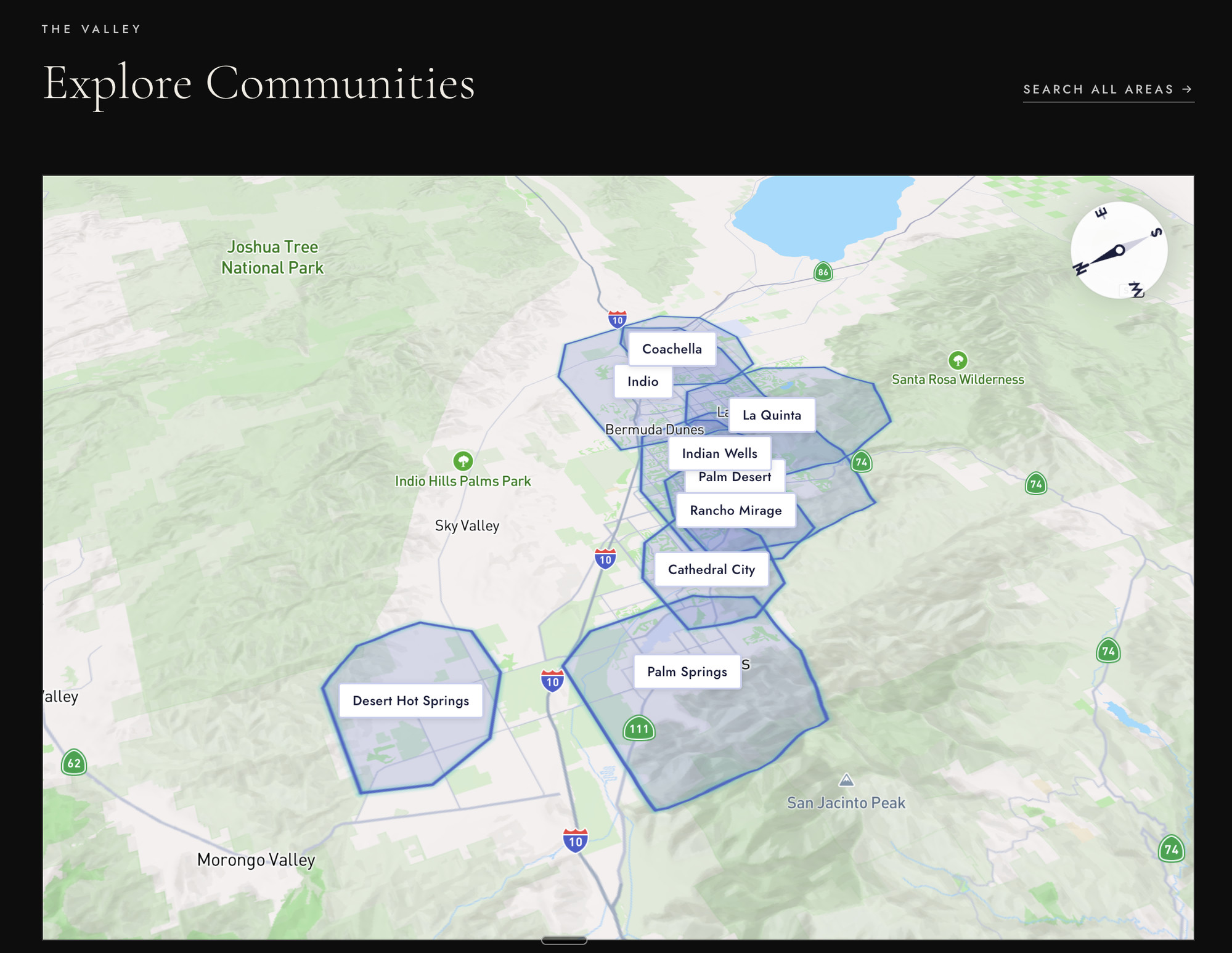Choose the La Quinta community label
This screenshot has height=953, width=1232.
(x=772, y=415)
